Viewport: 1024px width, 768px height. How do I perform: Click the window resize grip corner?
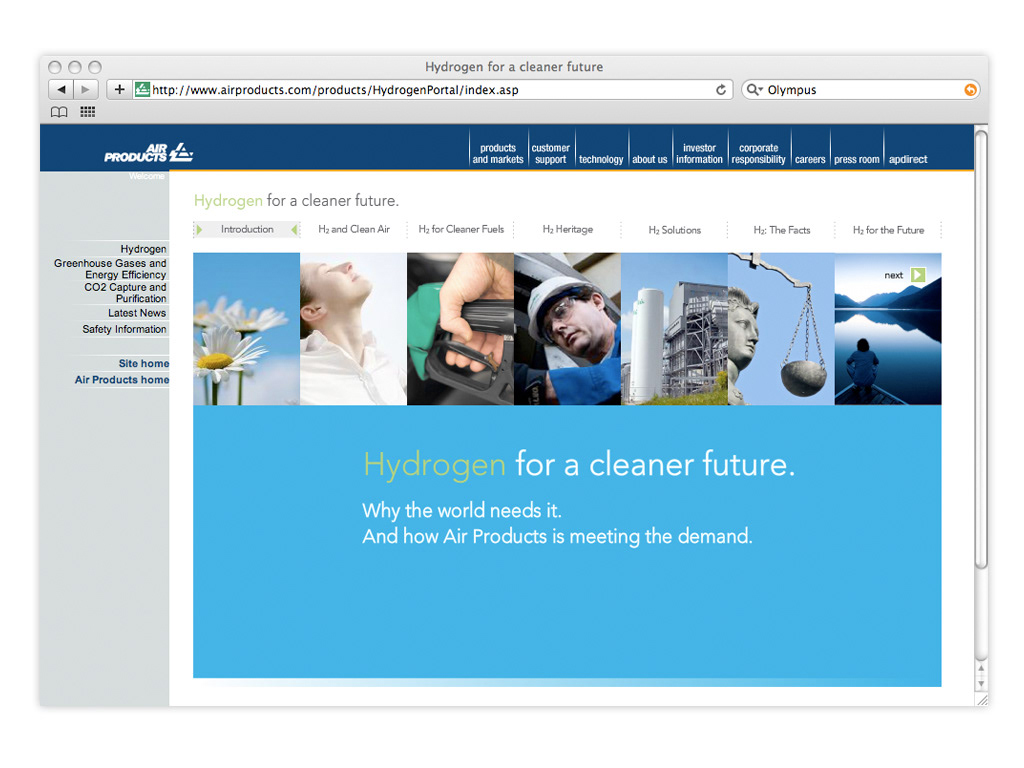coord(982,699)
